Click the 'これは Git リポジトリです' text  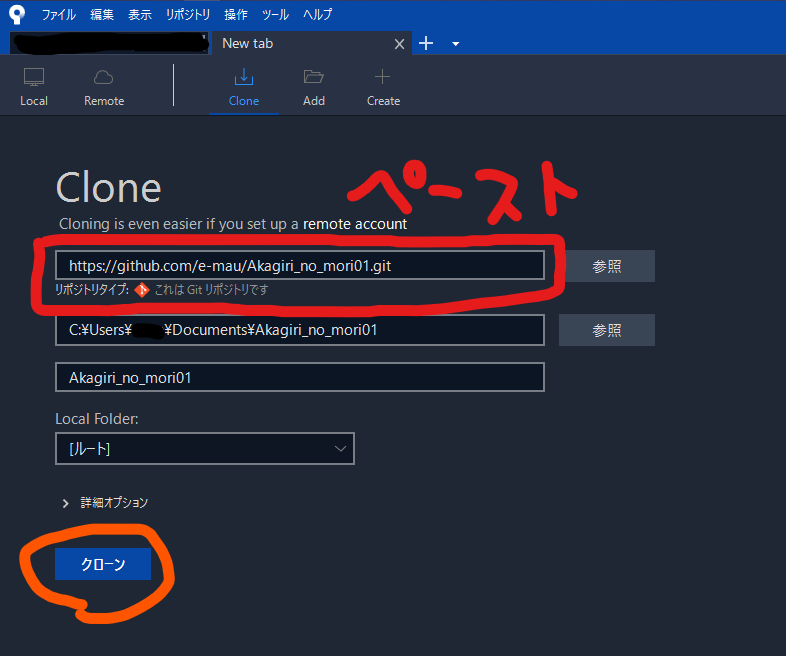pos(211,290)
